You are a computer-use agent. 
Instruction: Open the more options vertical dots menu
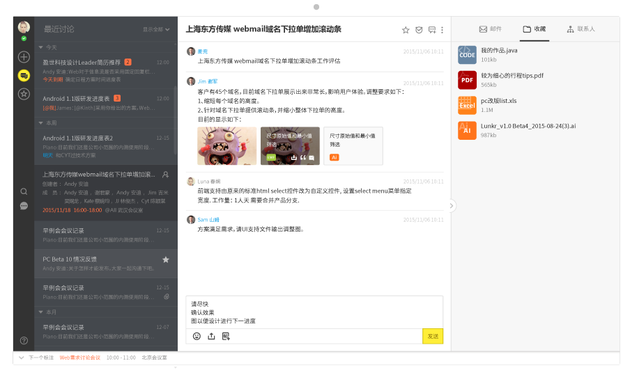(442, 30)
